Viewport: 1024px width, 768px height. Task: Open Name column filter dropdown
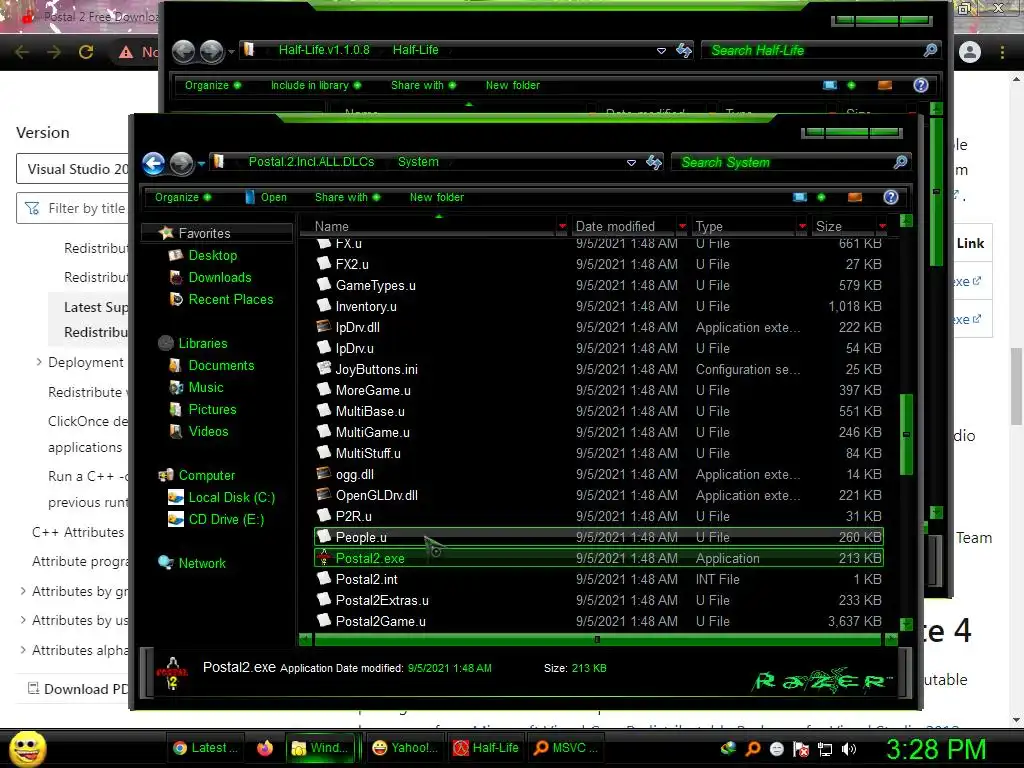click(x=562, y=227)
